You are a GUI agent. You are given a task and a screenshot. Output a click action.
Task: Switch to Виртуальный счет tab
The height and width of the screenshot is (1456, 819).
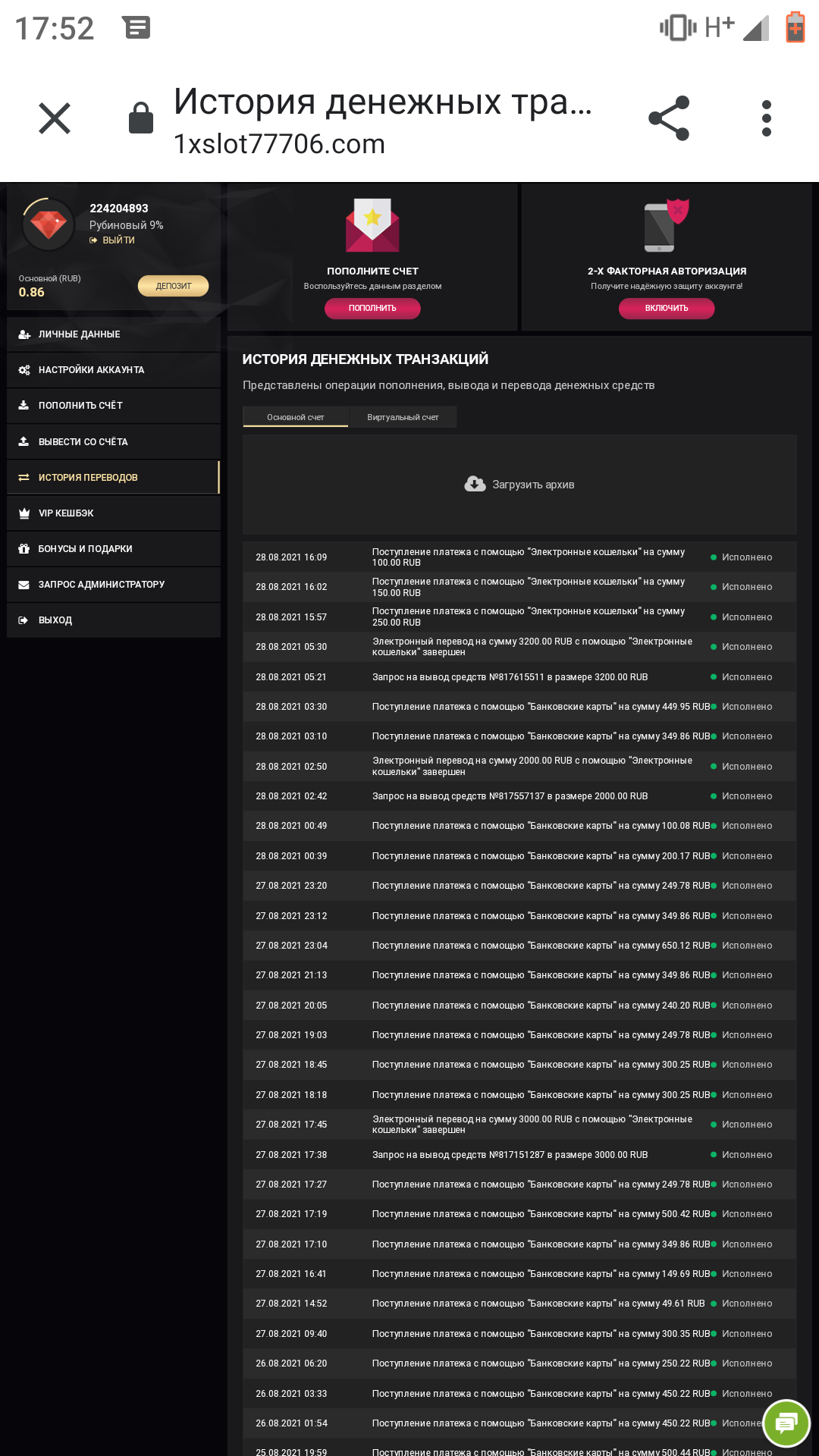403,417
